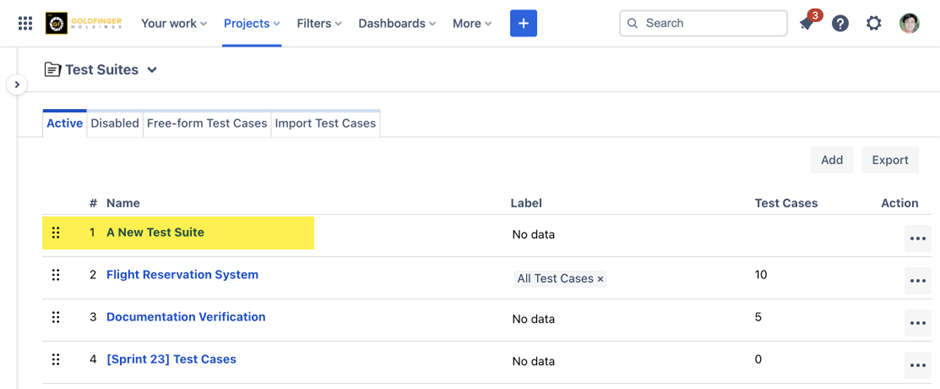Click the Add button

coord(832,160)
